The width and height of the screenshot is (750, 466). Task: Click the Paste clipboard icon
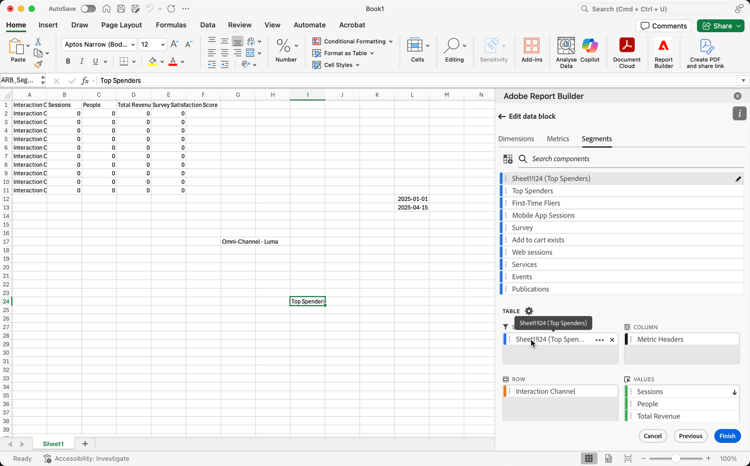[x=16, y=47]
